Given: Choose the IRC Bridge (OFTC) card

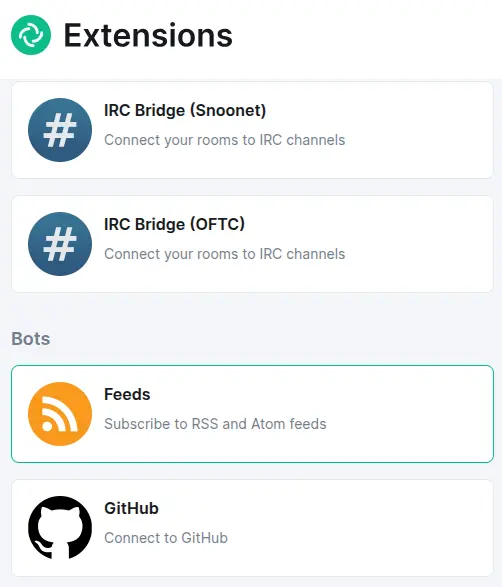Looking at the screenshot, I should pos(252,244).
